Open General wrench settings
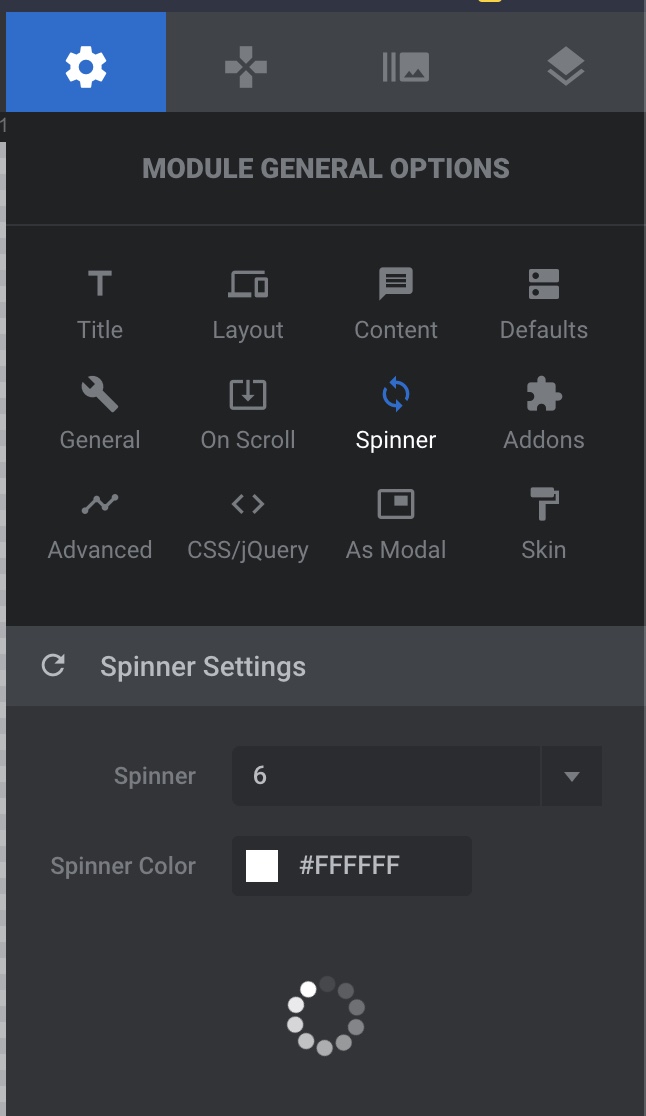 pyautogui.click(x=100, y=395)
